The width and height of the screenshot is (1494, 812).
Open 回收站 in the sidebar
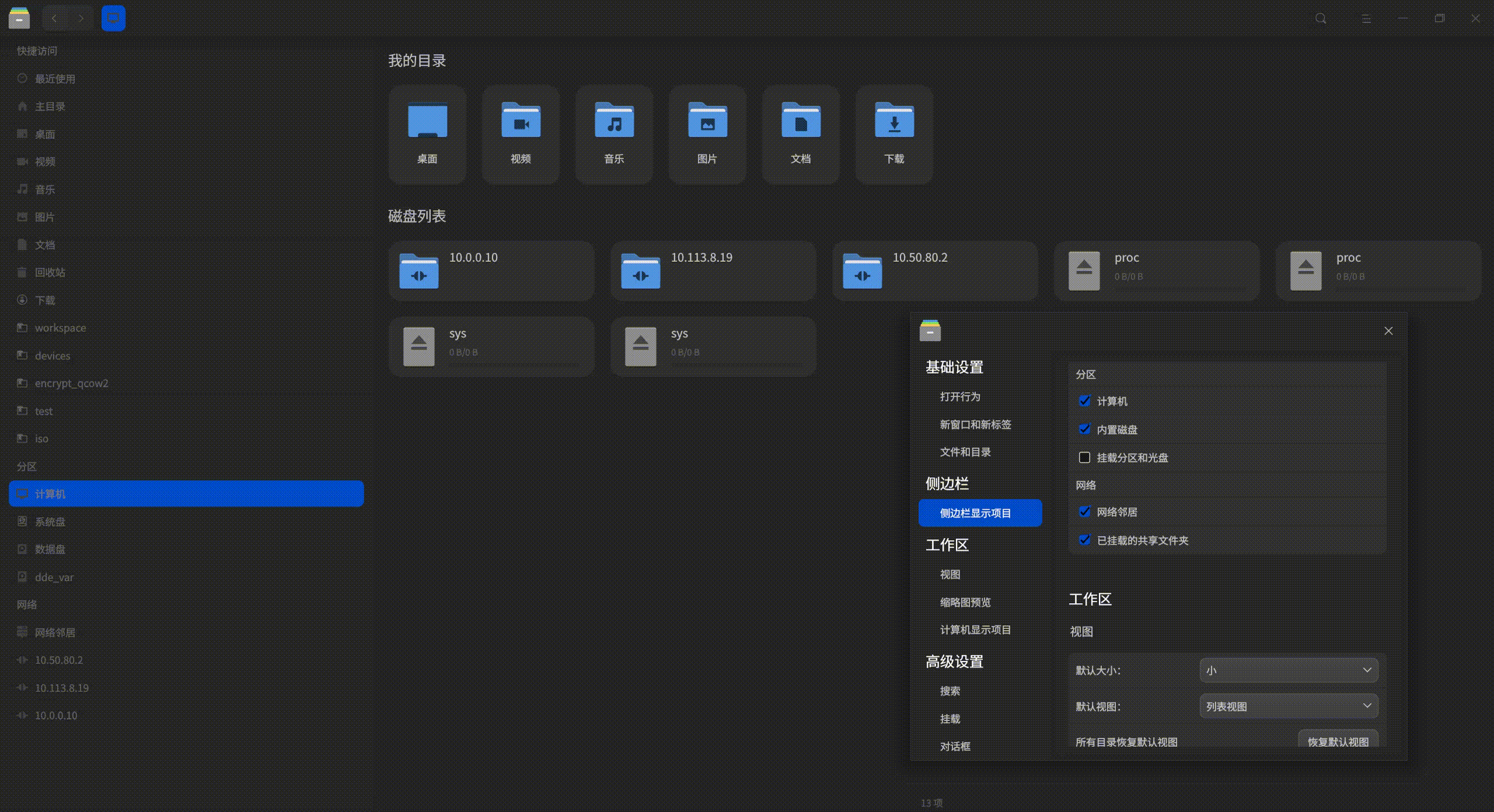coord(186,272)
